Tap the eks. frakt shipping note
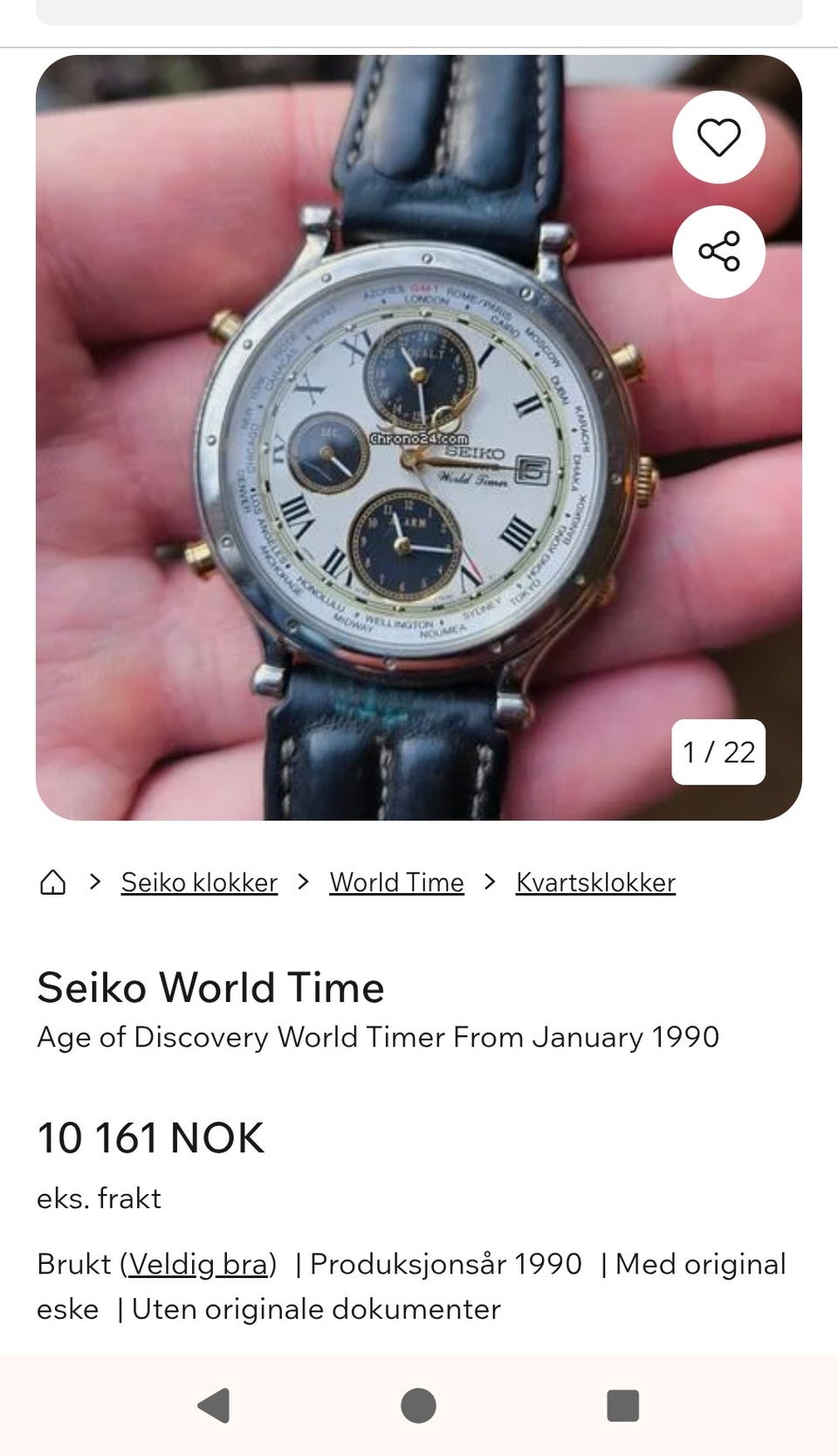838x1456 pixels. pyautogui.click(x=99, y=1198)
